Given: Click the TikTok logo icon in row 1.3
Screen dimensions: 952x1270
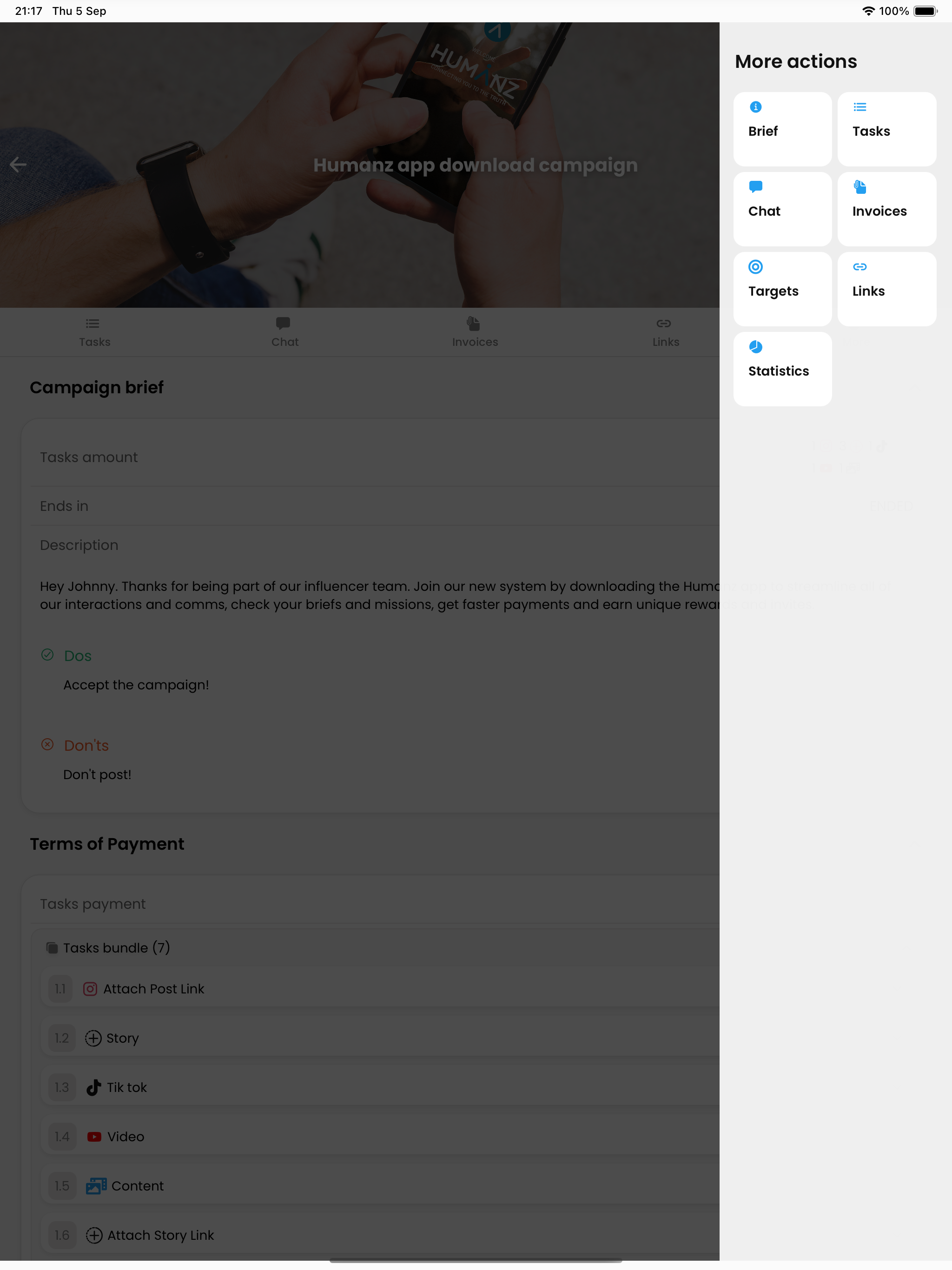Looking at the screenshot, I should click(x=93, y=1087).
